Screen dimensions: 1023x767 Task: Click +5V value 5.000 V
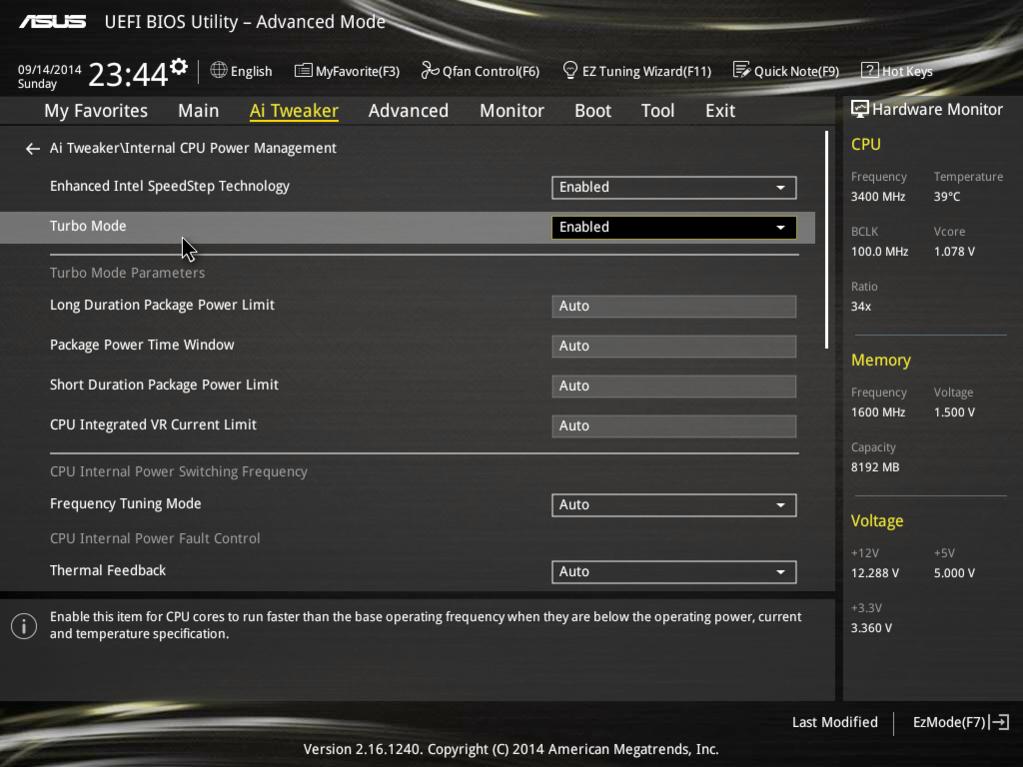click(x=954, y=573)
